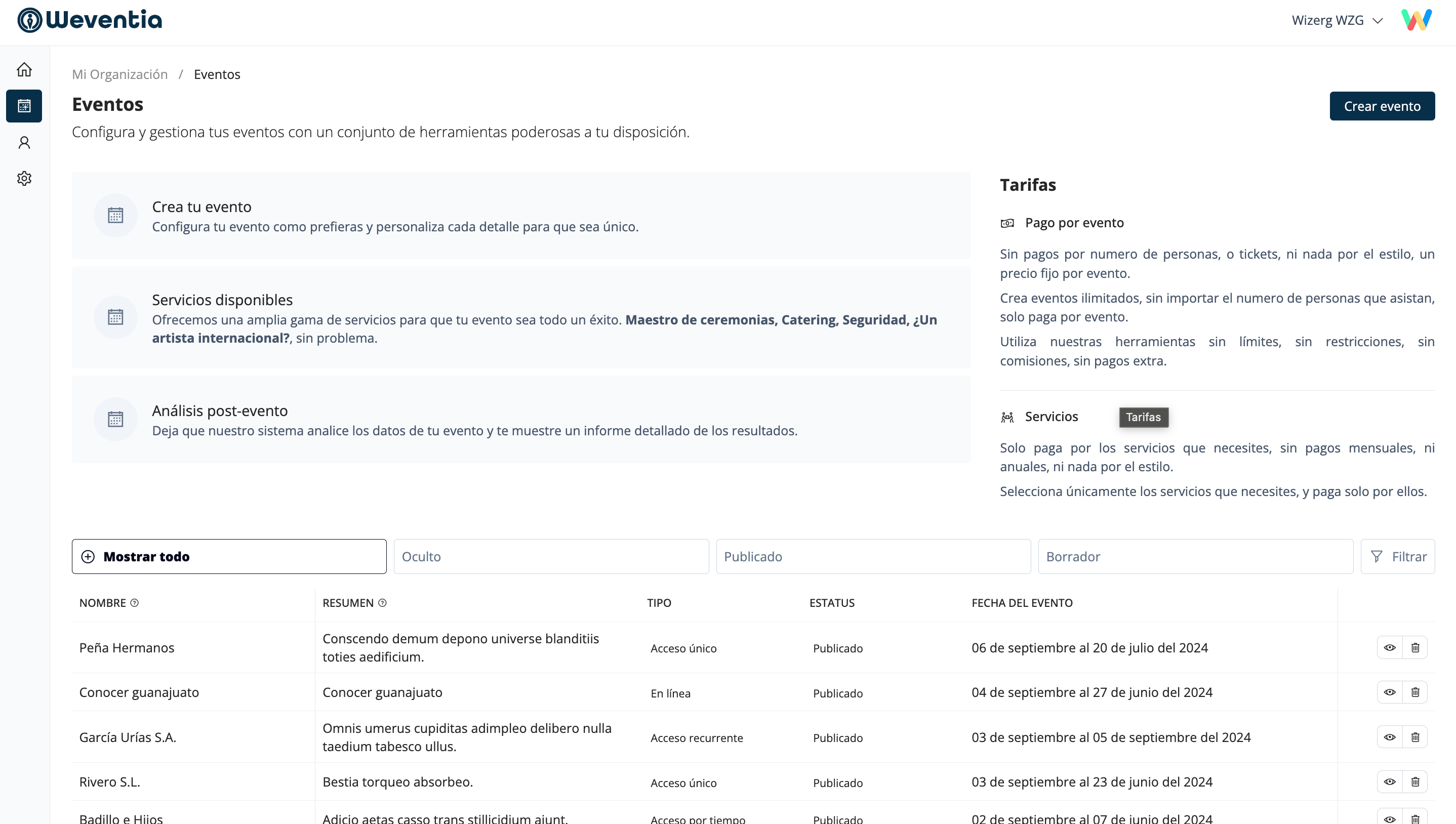This screenshot has width=1456, height=824.
Task: Click the Weventia logo
Action: (x=90, y=20)
